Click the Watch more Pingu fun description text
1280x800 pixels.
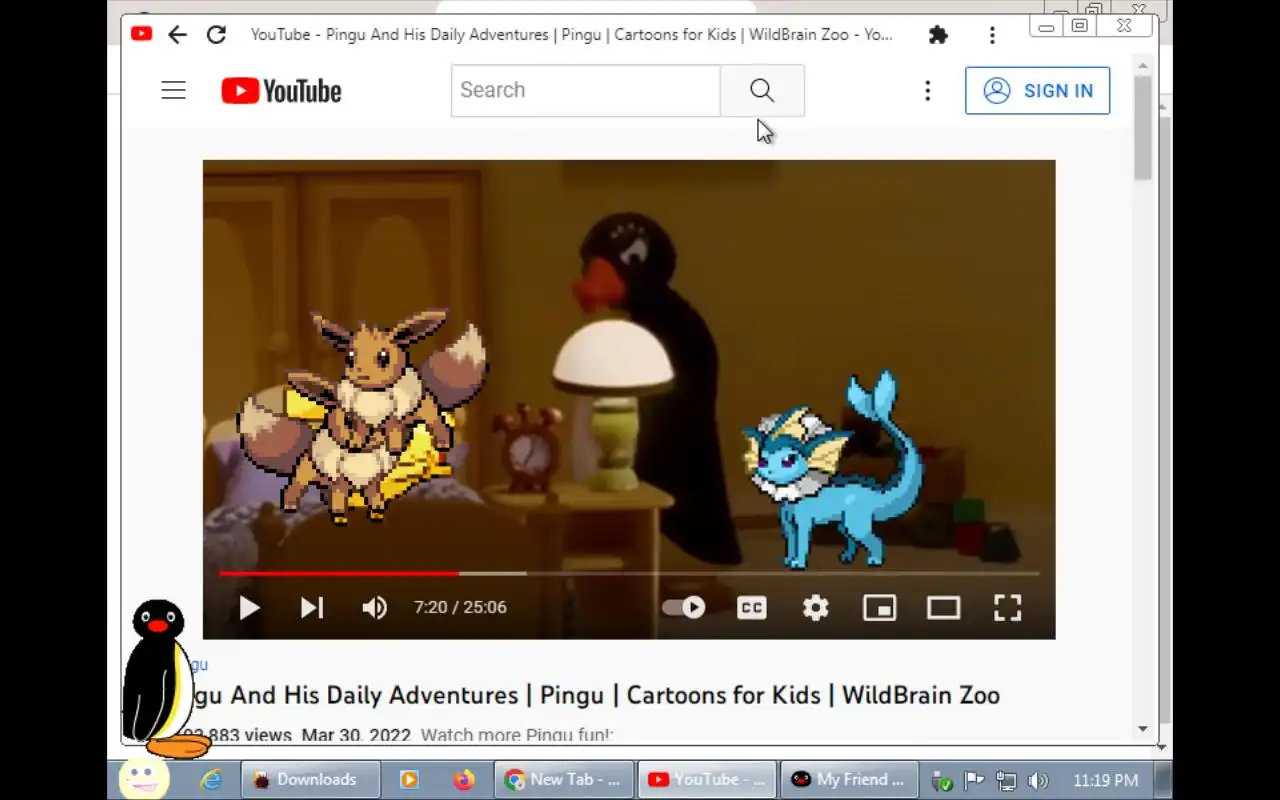point(516,735)
